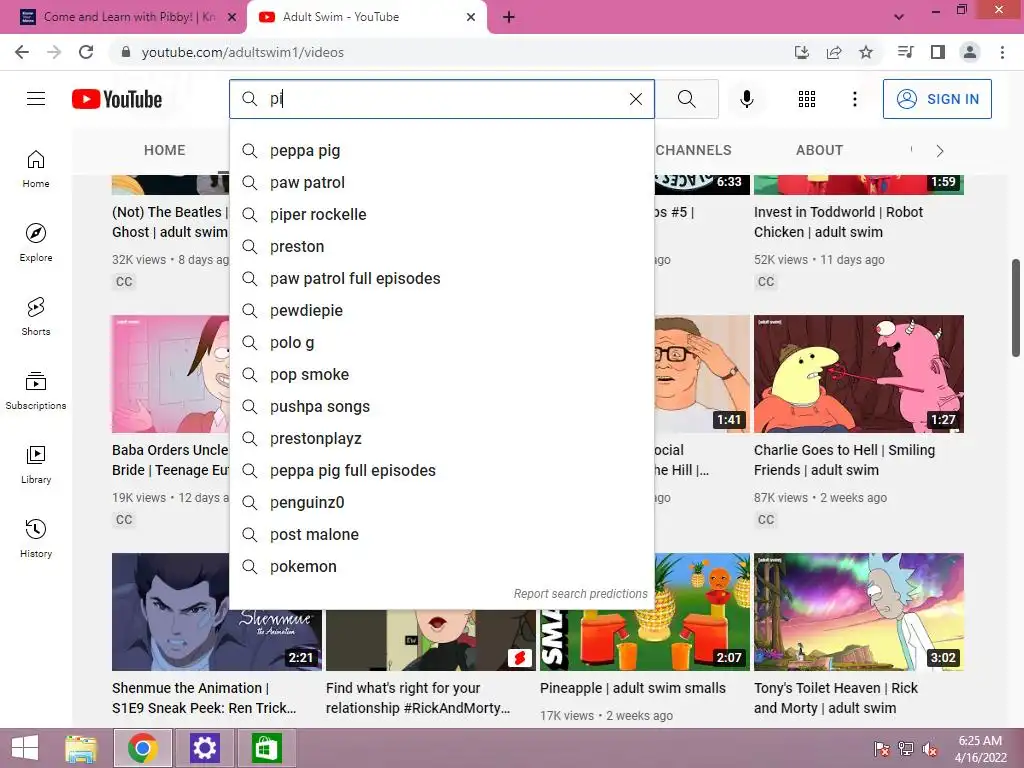Open 'Charlie Goes to Hell' video thumbnail
This screenshot has width=1024, height=768.
coord(859,374)
